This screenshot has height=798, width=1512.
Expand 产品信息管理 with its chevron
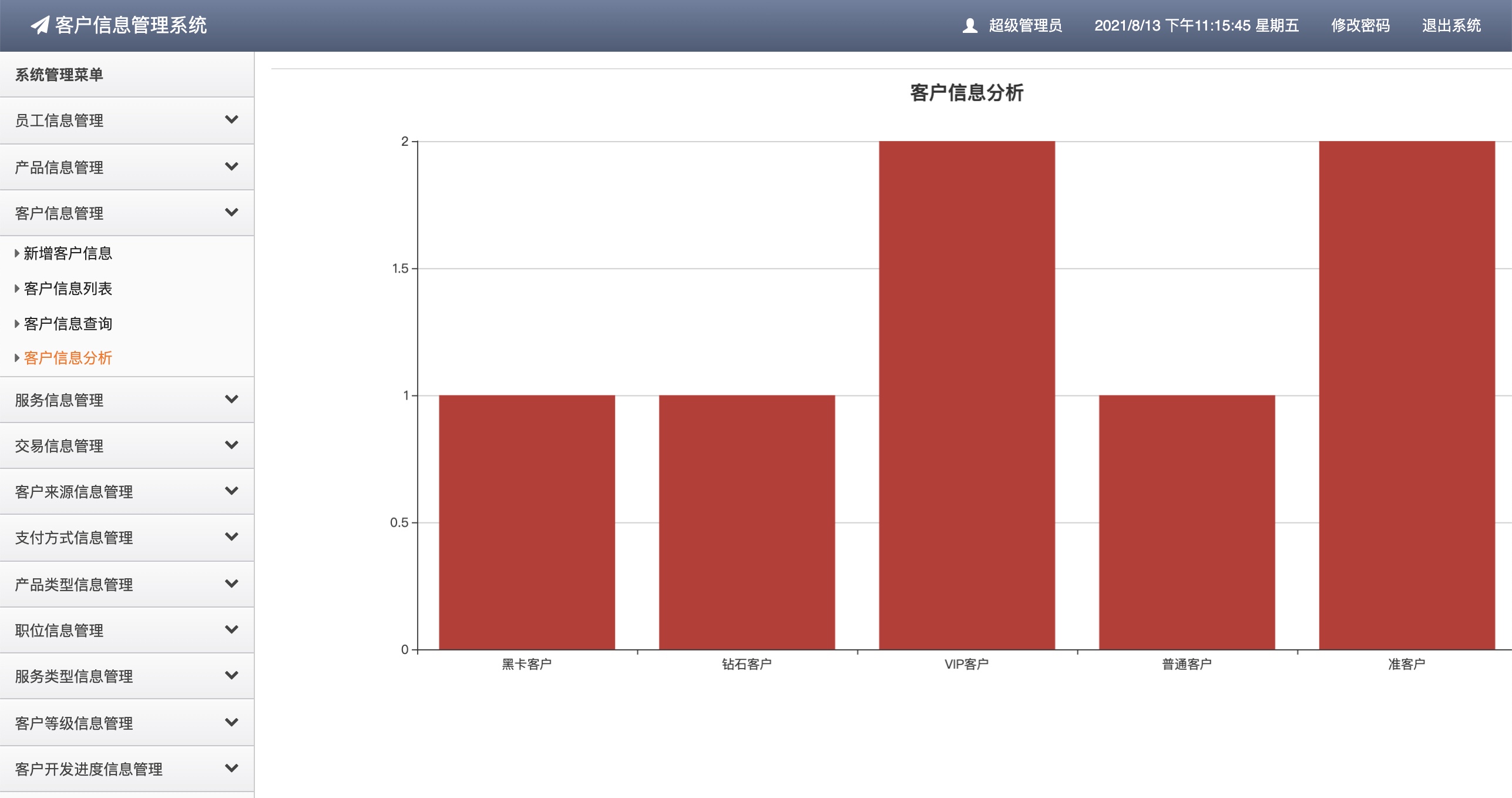231,166
